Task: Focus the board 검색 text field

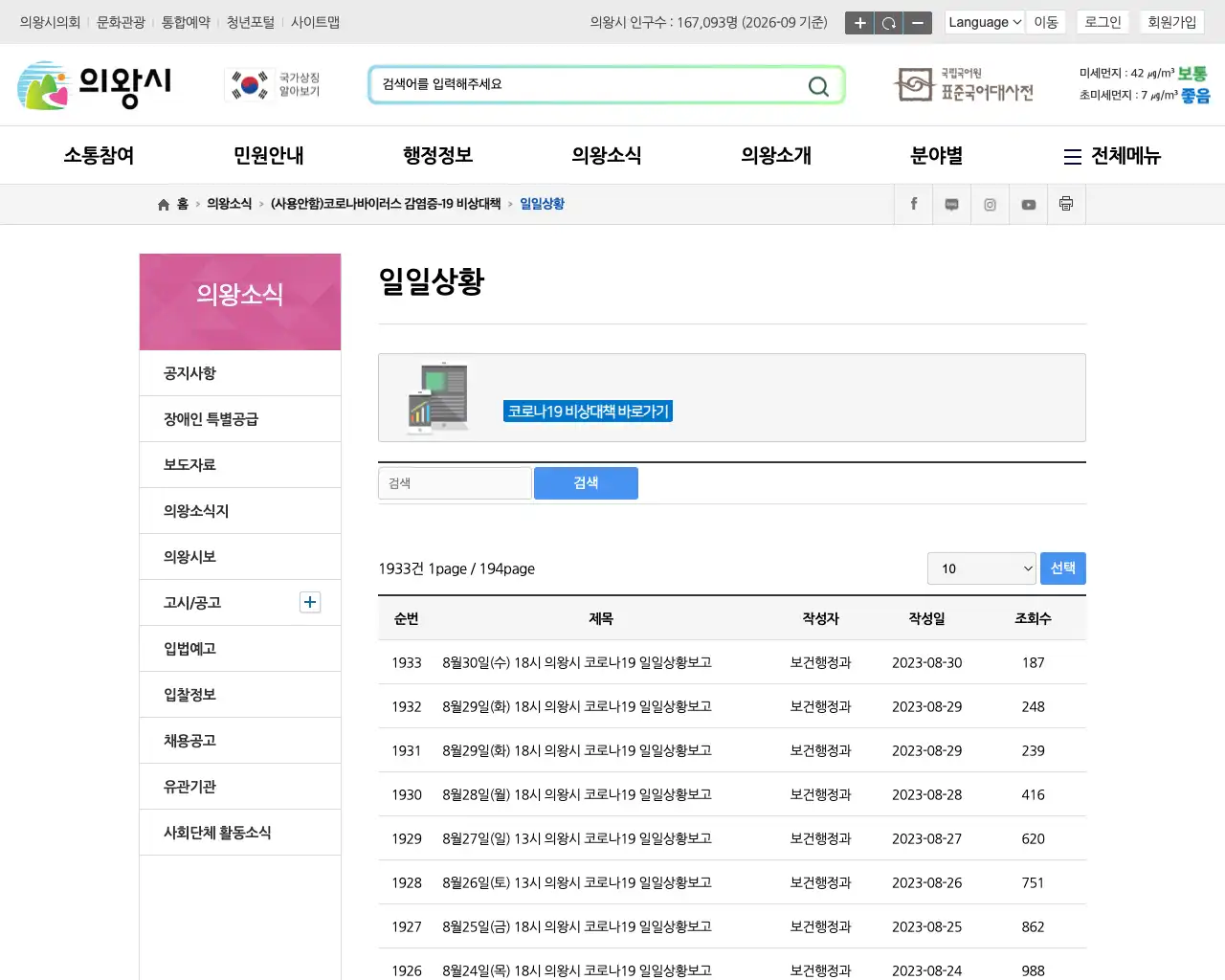Action: (x=455, y=483)
